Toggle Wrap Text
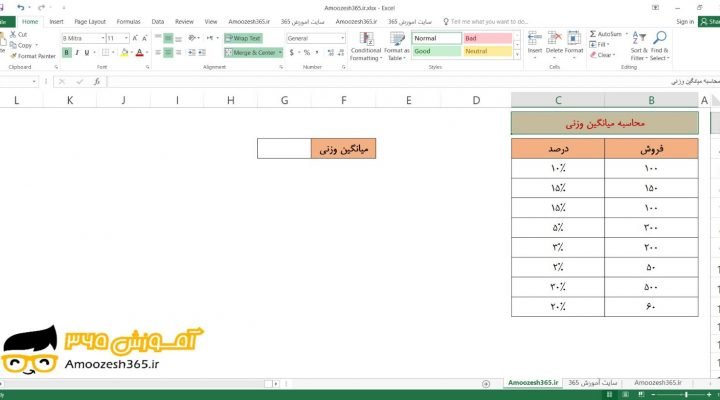This screenshot has height=400, width=720. [x=243, y=38]
